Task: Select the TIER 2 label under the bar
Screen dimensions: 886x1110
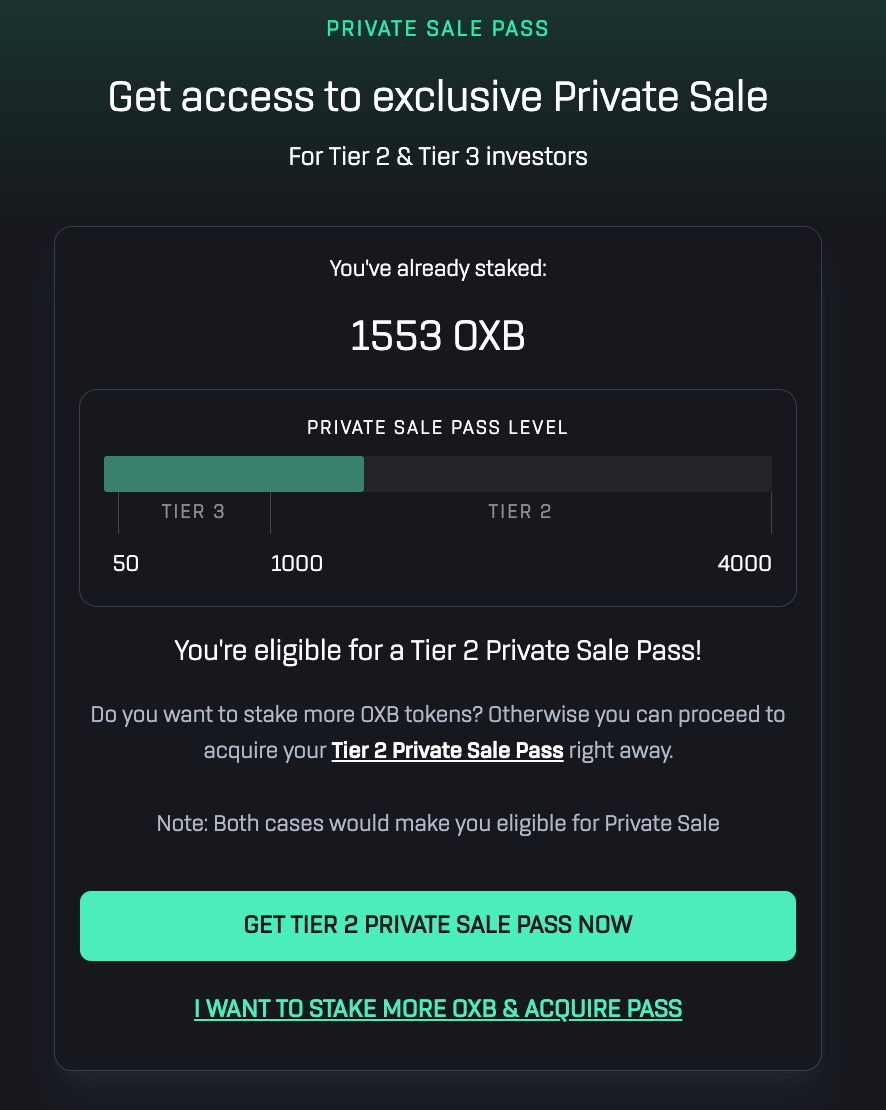Action: (x=519, y=512)
